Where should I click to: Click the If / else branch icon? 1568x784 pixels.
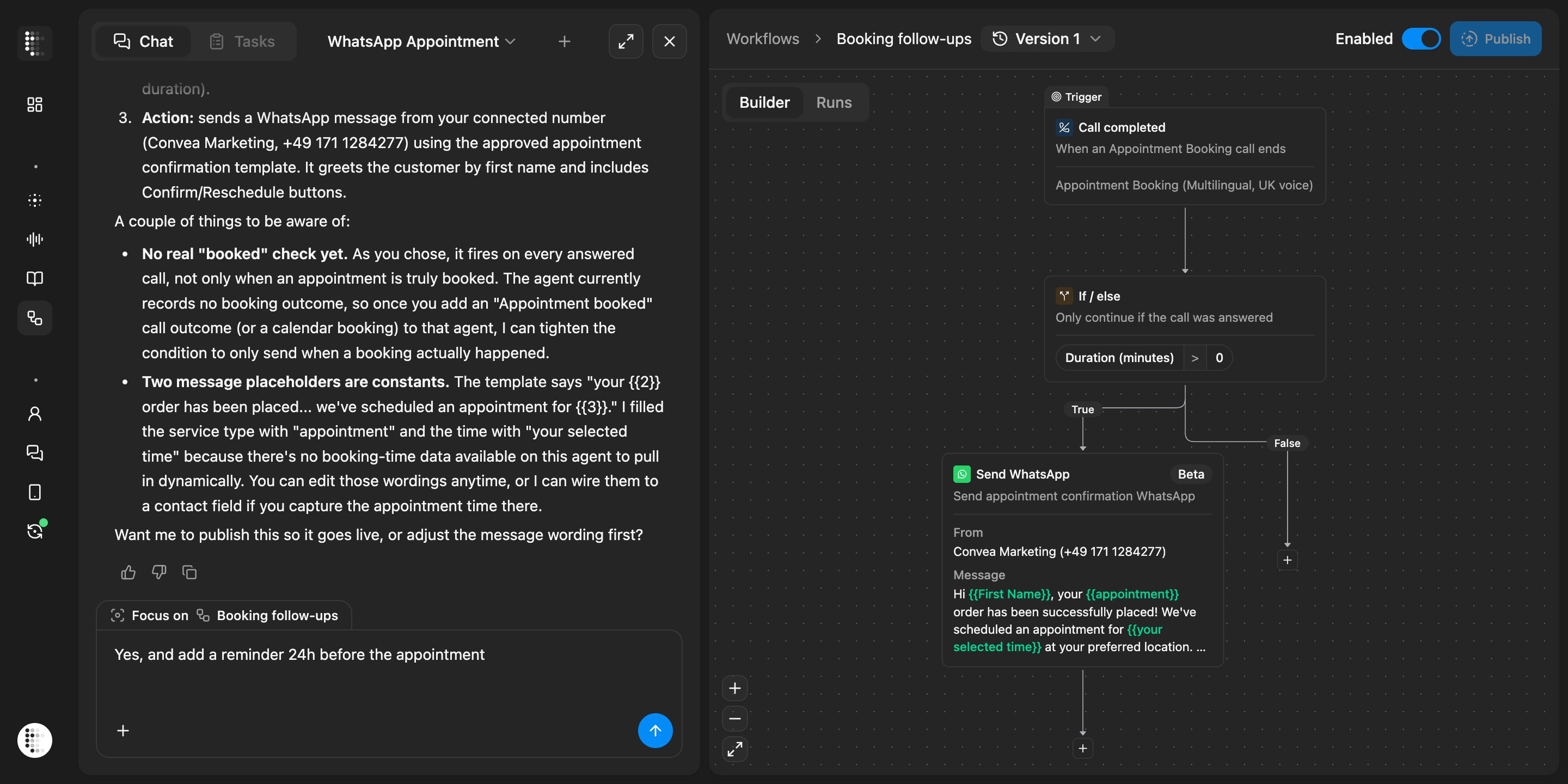[x=1064, y=296]
